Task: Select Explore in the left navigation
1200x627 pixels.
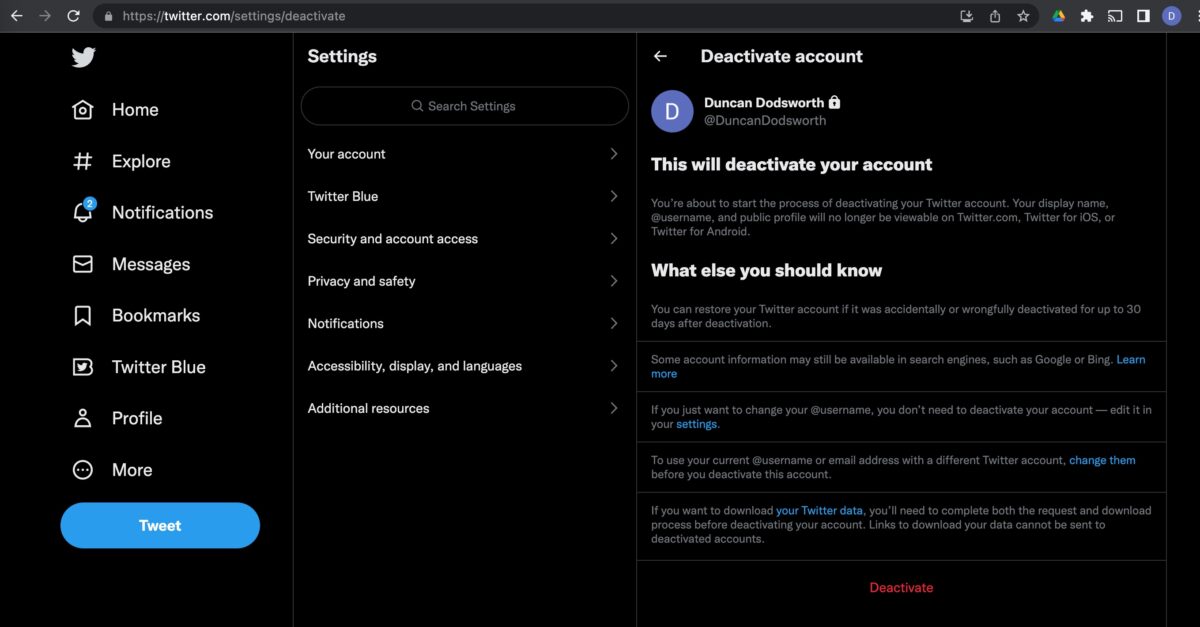Action: tap(141, 161)
